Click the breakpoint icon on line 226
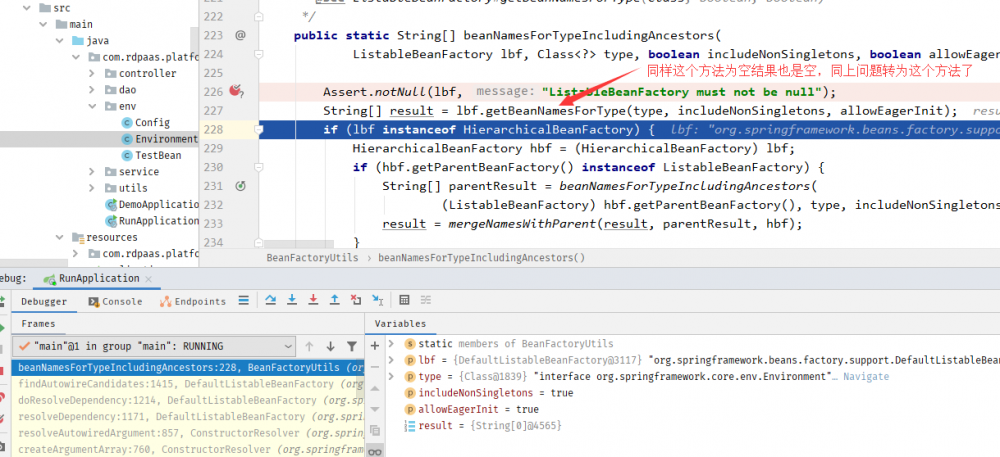The width and height of the screenshot is (1000, 457). click(x=237, y=92)
